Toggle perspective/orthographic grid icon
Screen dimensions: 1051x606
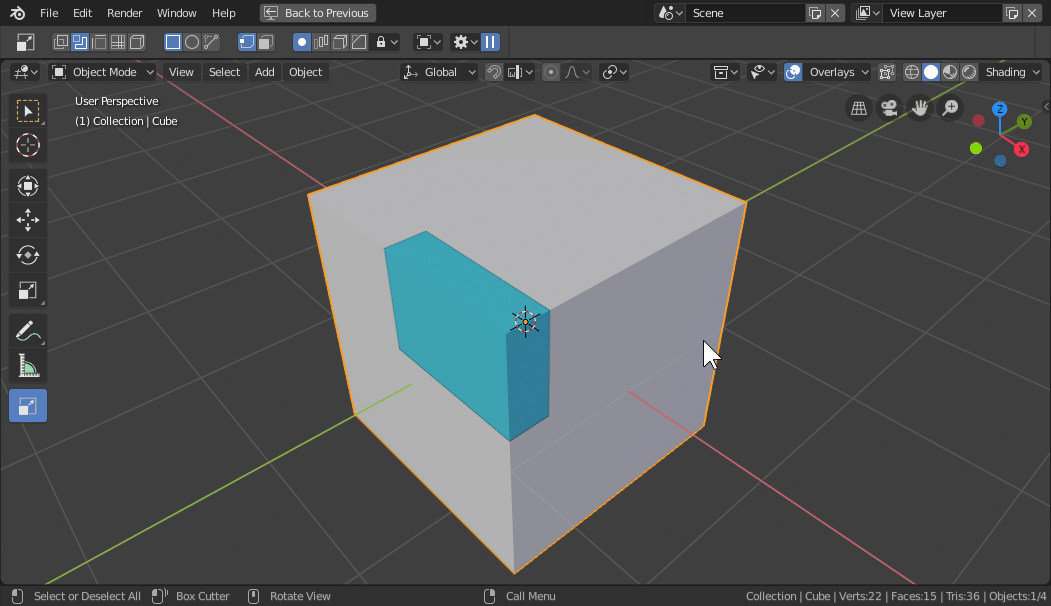pyautogui.click(x=858, y=108)
